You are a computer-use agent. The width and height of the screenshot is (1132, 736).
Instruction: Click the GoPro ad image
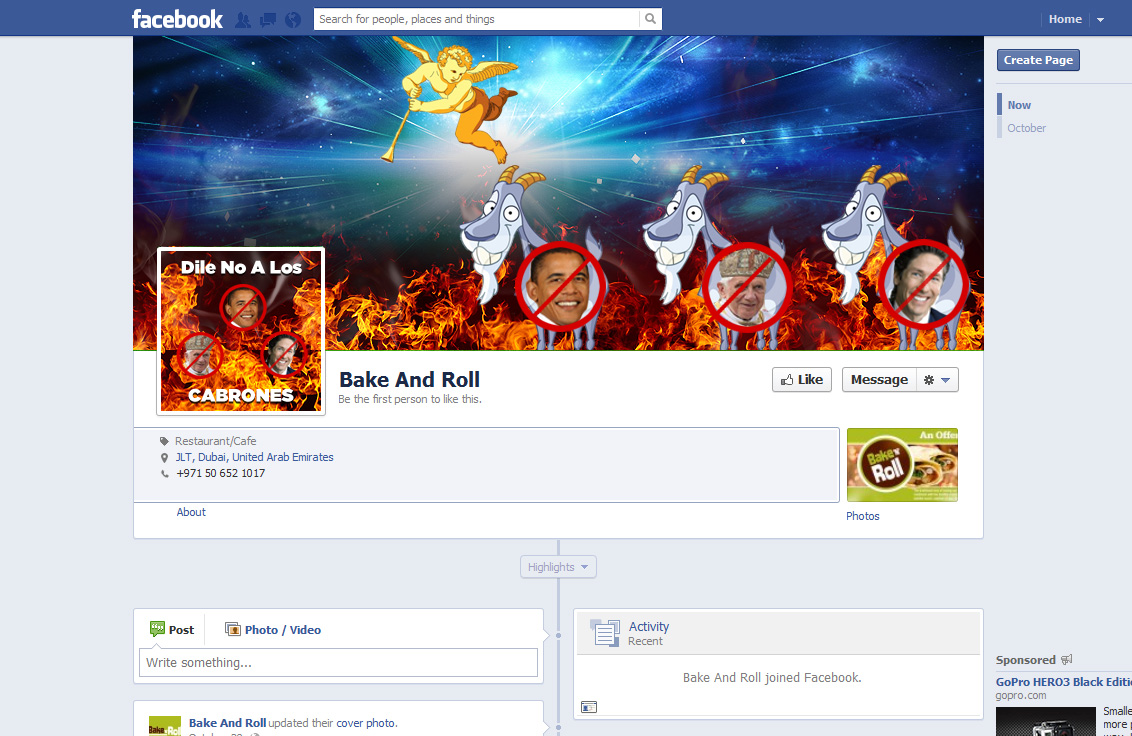point(1045,722)
